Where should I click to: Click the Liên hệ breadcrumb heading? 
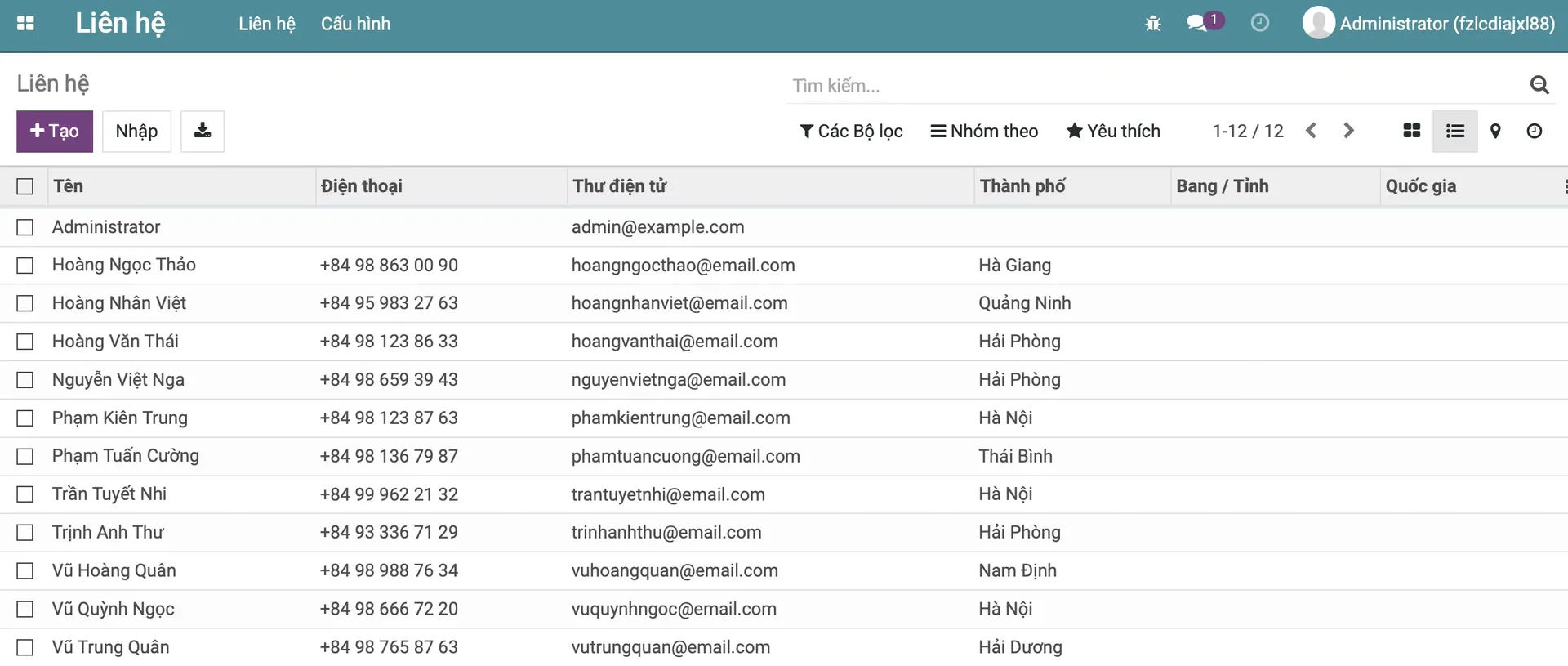(x=53, y=83)
